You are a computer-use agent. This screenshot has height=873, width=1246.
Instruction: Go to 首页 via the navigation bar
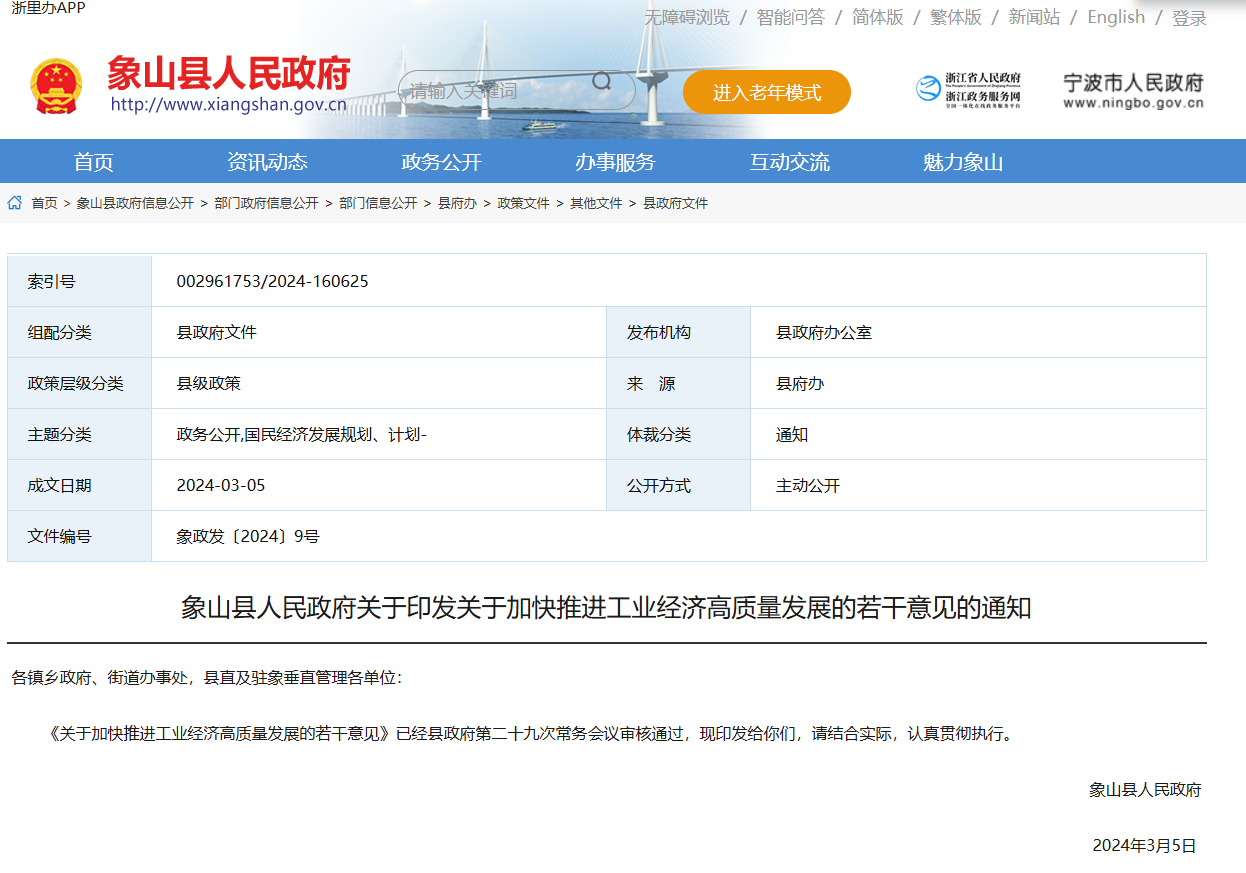click(x=93, y=161)
